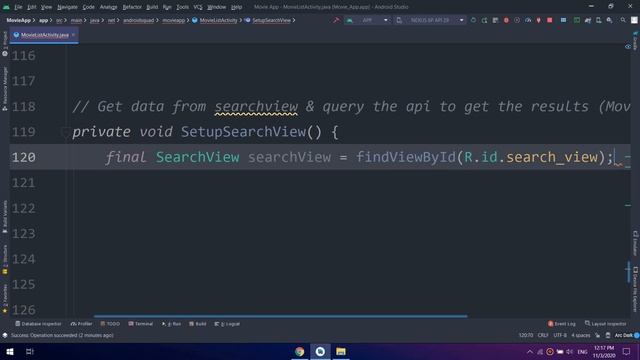The height and width of the screenshot is (360, 640).
Task: Click the androidsquad breadcrumb
Action: click(x=138, y=20)
